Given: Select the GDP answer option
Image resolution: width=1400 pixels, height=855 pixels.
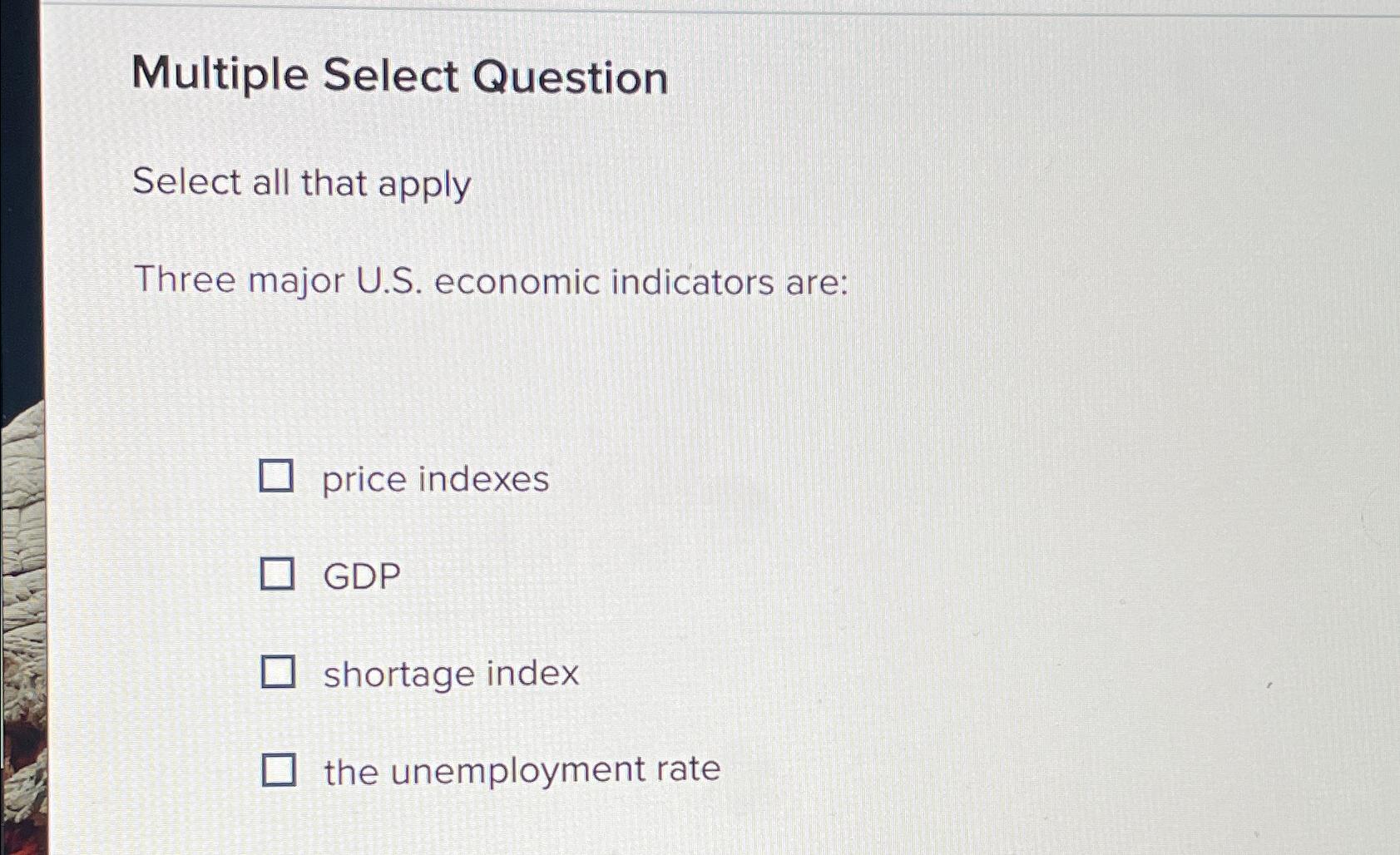Looking at the screenshot, I should tap(361, 575).
